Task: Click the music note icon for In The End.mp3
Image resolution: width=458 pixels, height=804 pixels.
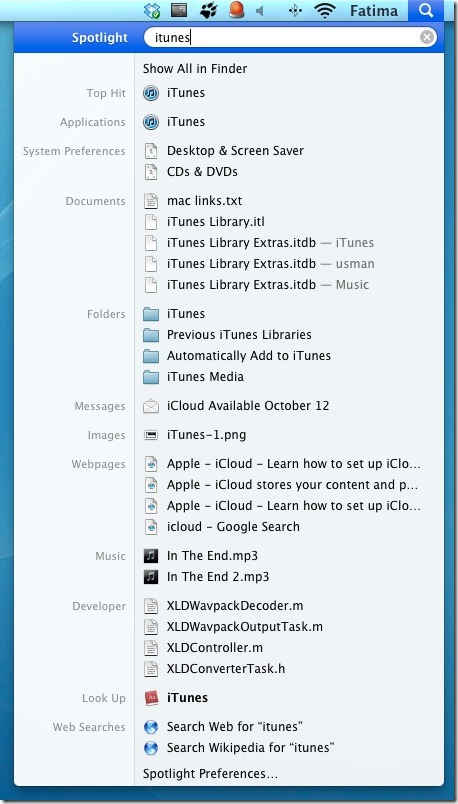Action: point(151,556)
